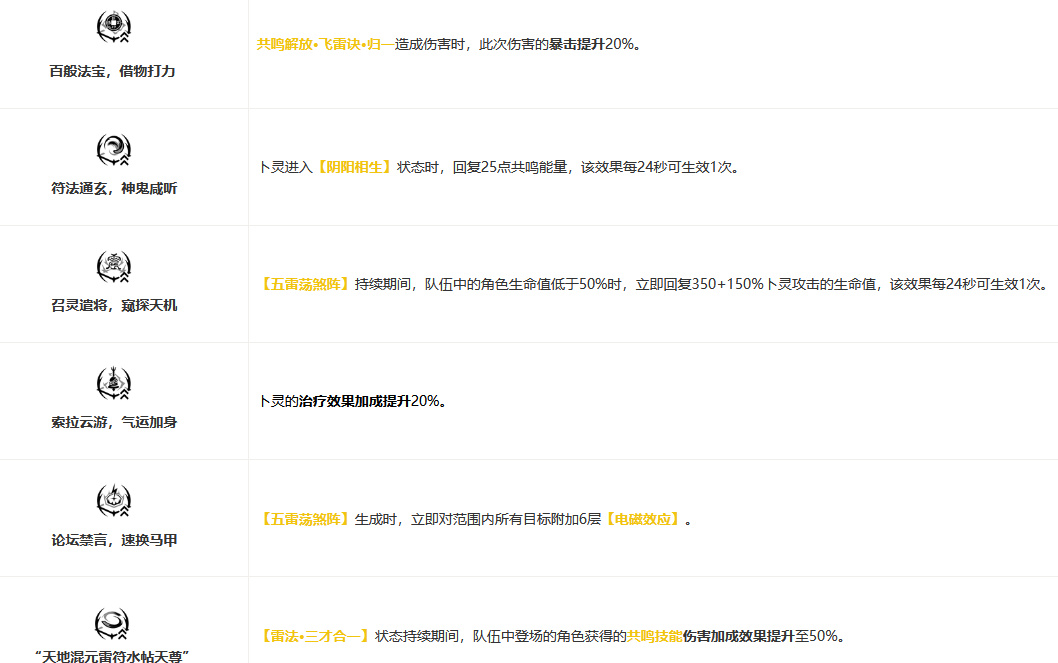Open the 【雷法•三才合一】 highlighted term
The width and height of the screenshot is (1058, 663).
(x=315, y=636)
